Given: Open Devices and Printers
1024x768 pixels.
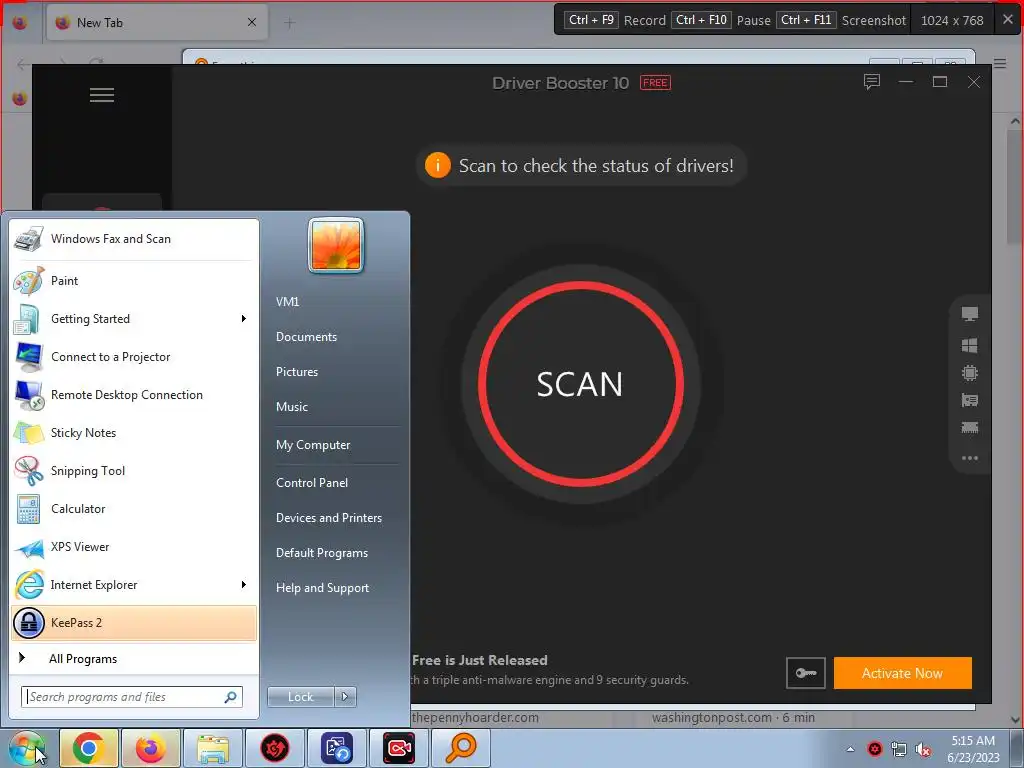Looking at the screenshot, I should (x=329, y=518).
